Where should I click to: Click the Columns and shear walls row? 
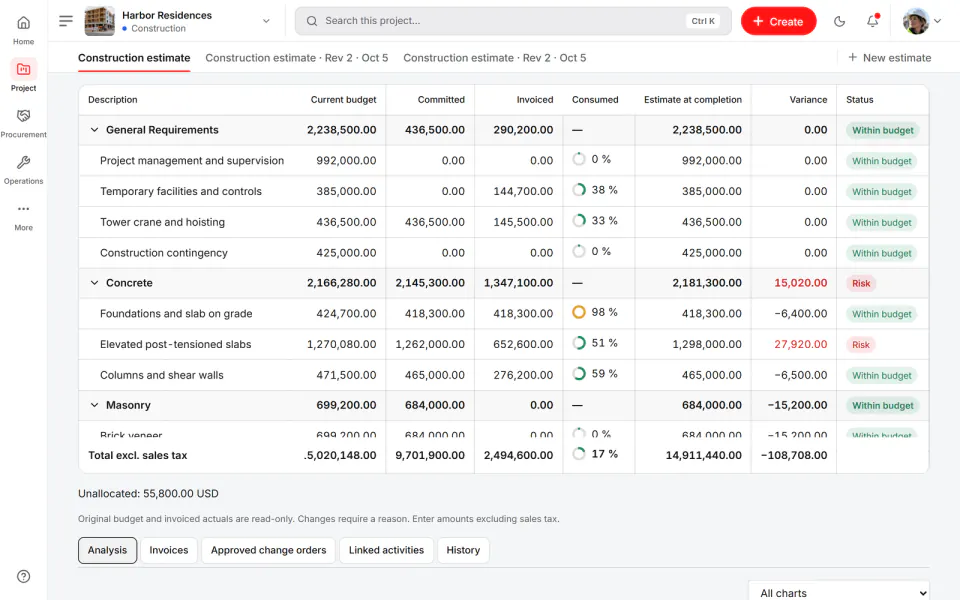tap(503, 375)
